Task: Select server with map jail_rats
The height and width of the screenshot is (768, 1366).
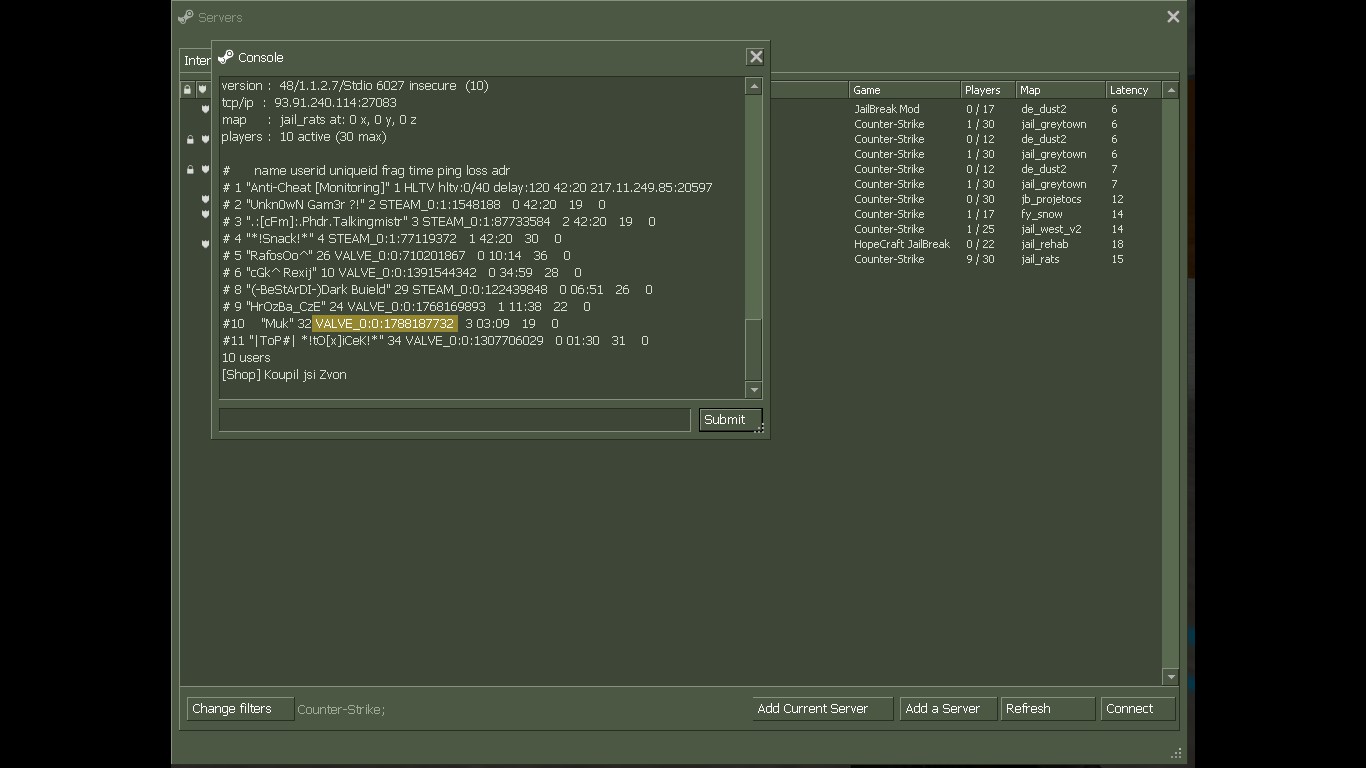Action: click(x=1040, y=259)
